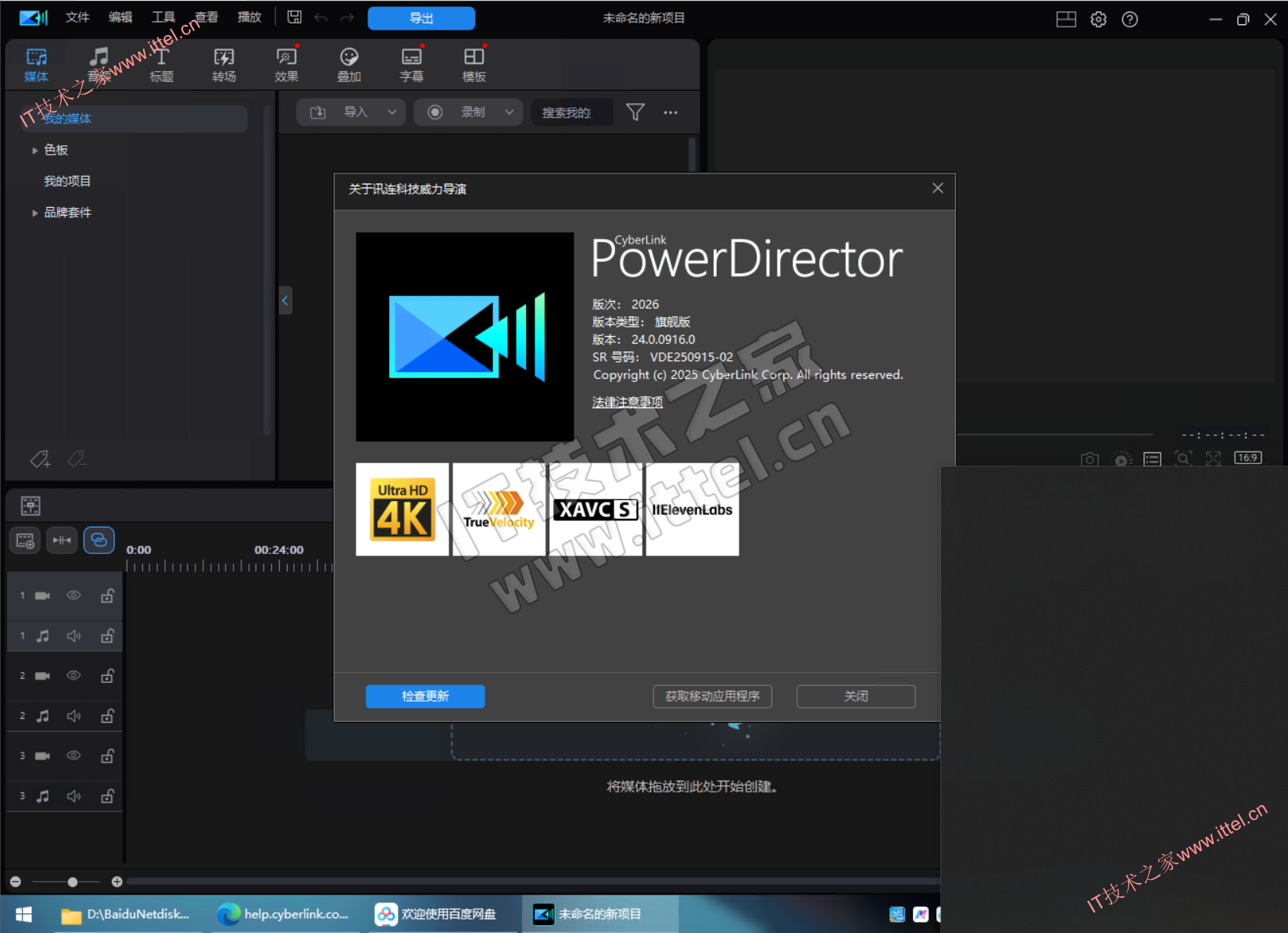
Task: Toggle visibility eye on video track 1
Action: tap(73, 595)
